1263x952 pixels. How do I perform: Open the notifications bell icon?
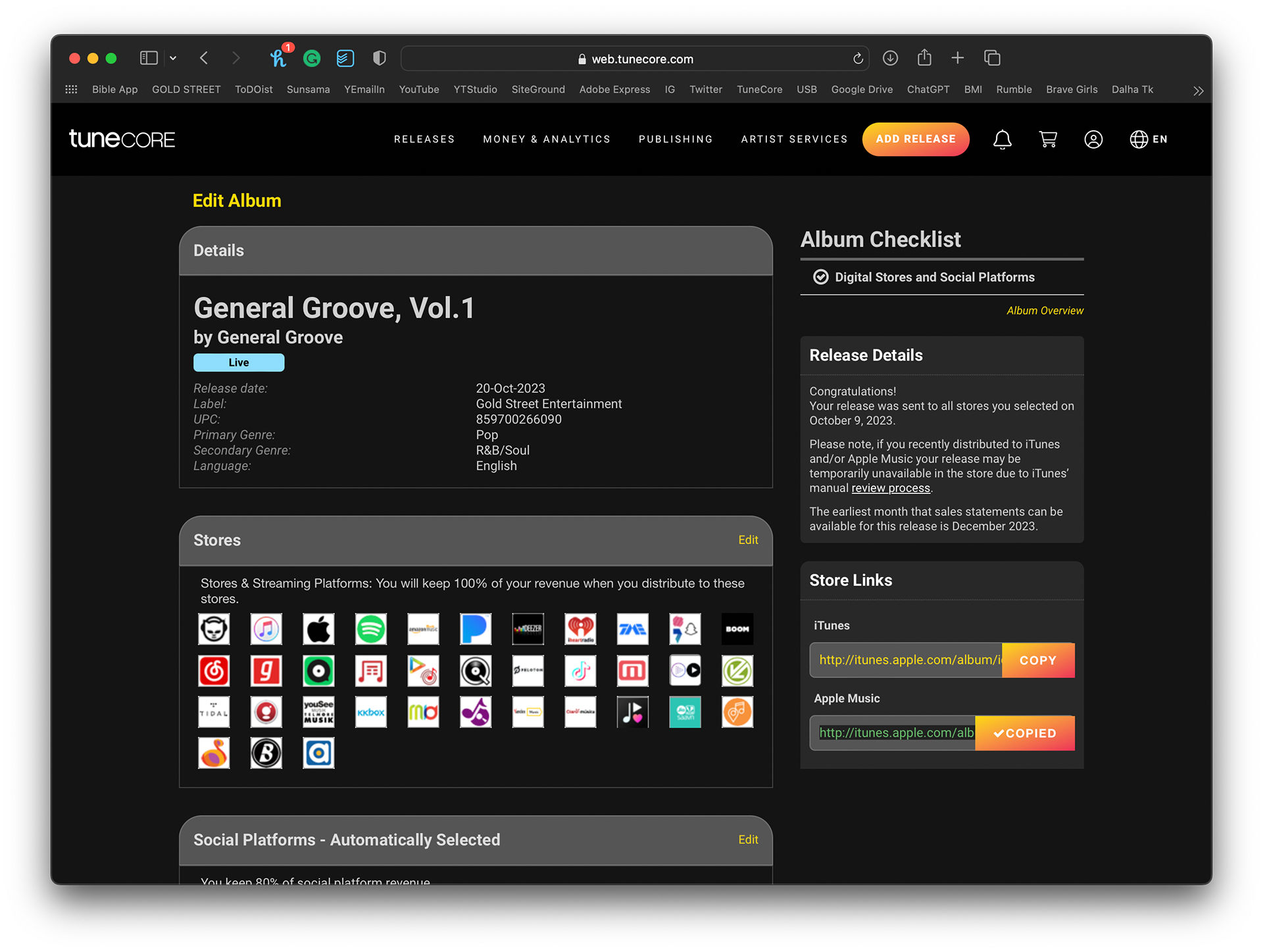coord(1002,139)
